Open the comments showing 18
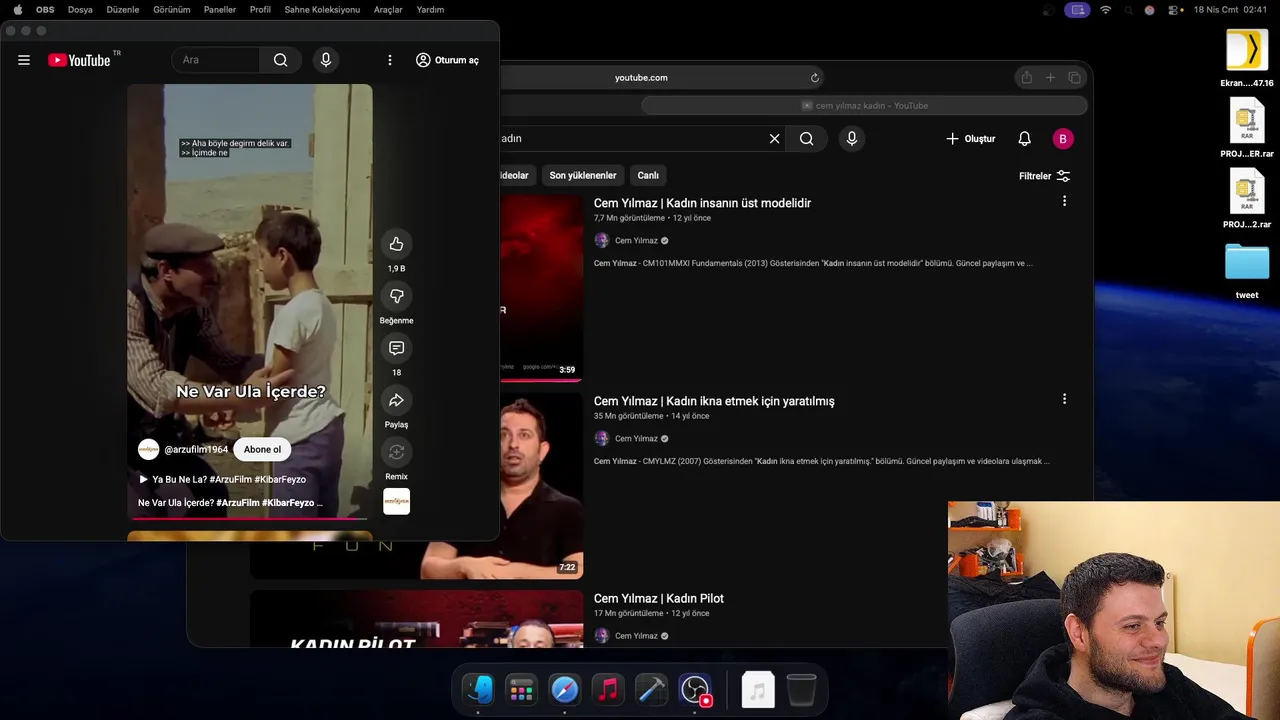The image size is (1280, 720). [396, 348]
